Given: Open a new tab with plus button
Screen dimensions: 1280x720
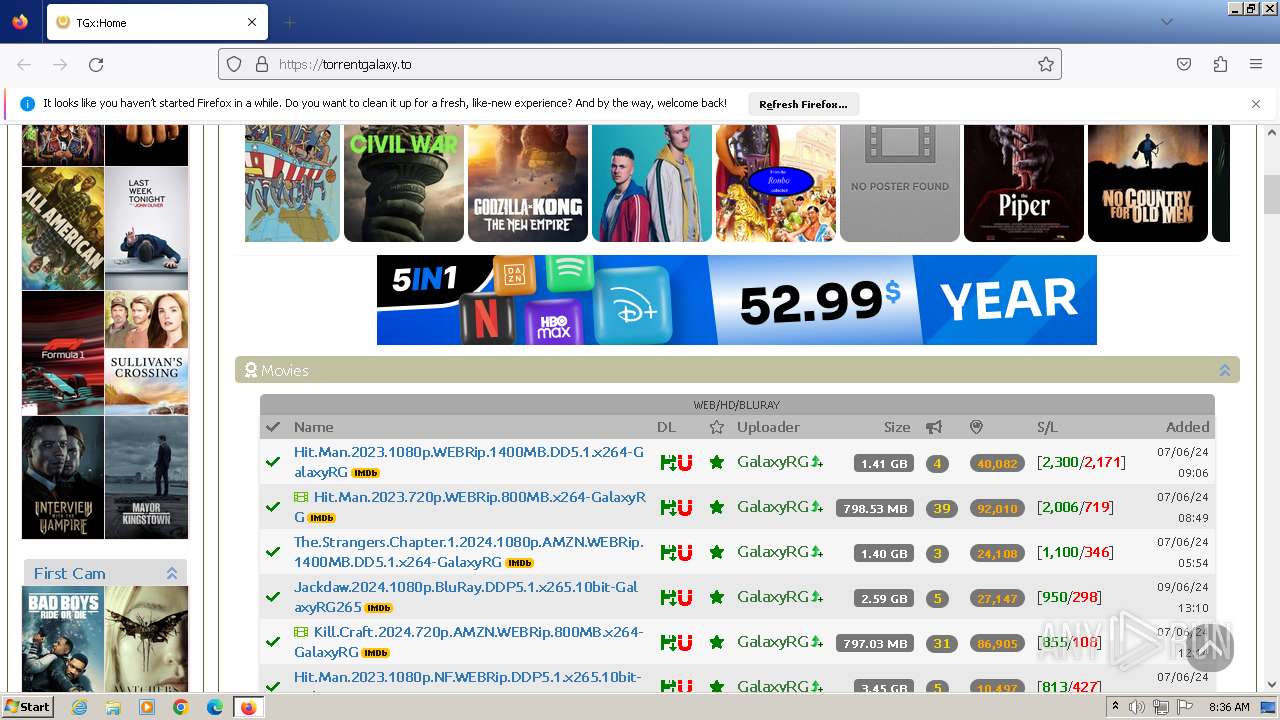Looking at the screenshot, I should (289, 22).
